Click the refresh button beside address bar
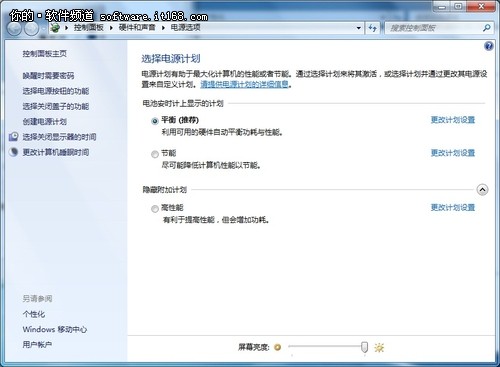 pyautogui.click(x=373, y=28)
